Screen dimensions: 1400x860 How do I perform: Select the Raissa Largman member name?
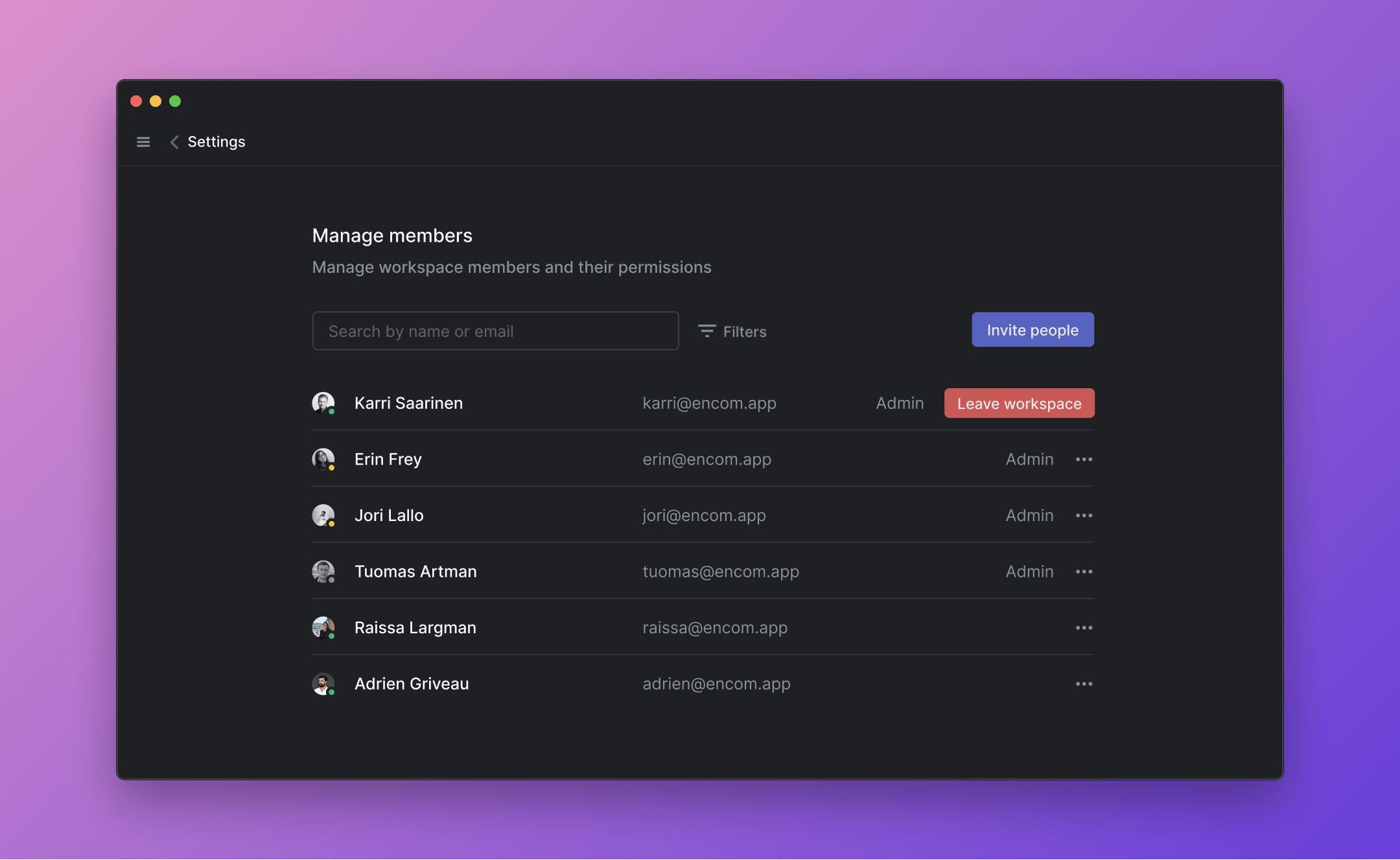click(x=415, y=628)
